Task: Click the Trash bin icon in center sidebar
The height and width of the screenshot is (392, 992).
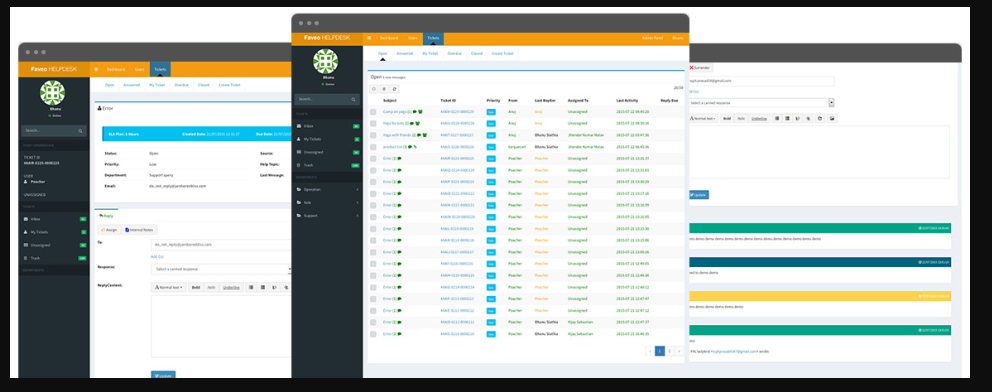Action: [299, 165]
